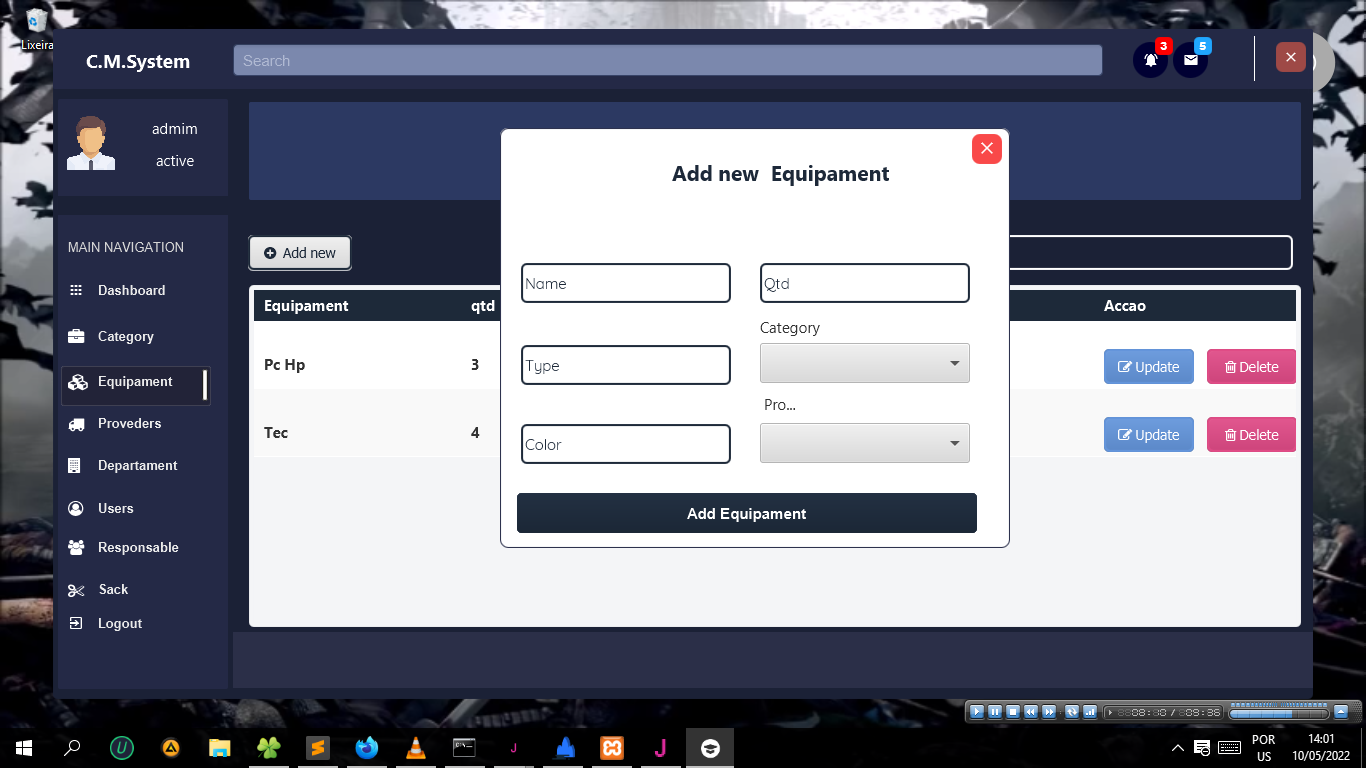The width and height of the screenshot is (1366, 768).
Task: Open the XAMPP taskbar icon
Action: 612,747
